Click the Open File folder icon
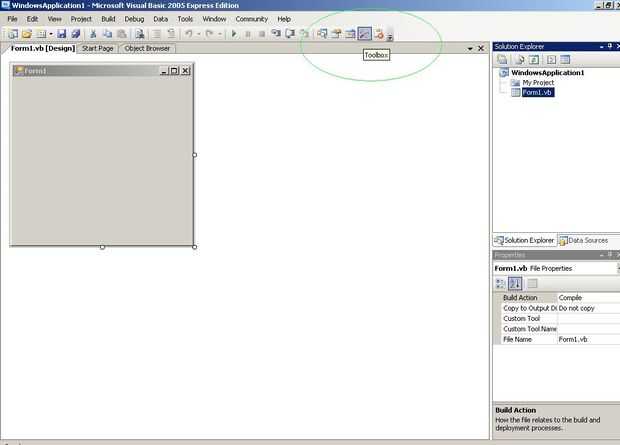Image resolution: width=620 pixels, height=445 pixels. coord(27,34)
